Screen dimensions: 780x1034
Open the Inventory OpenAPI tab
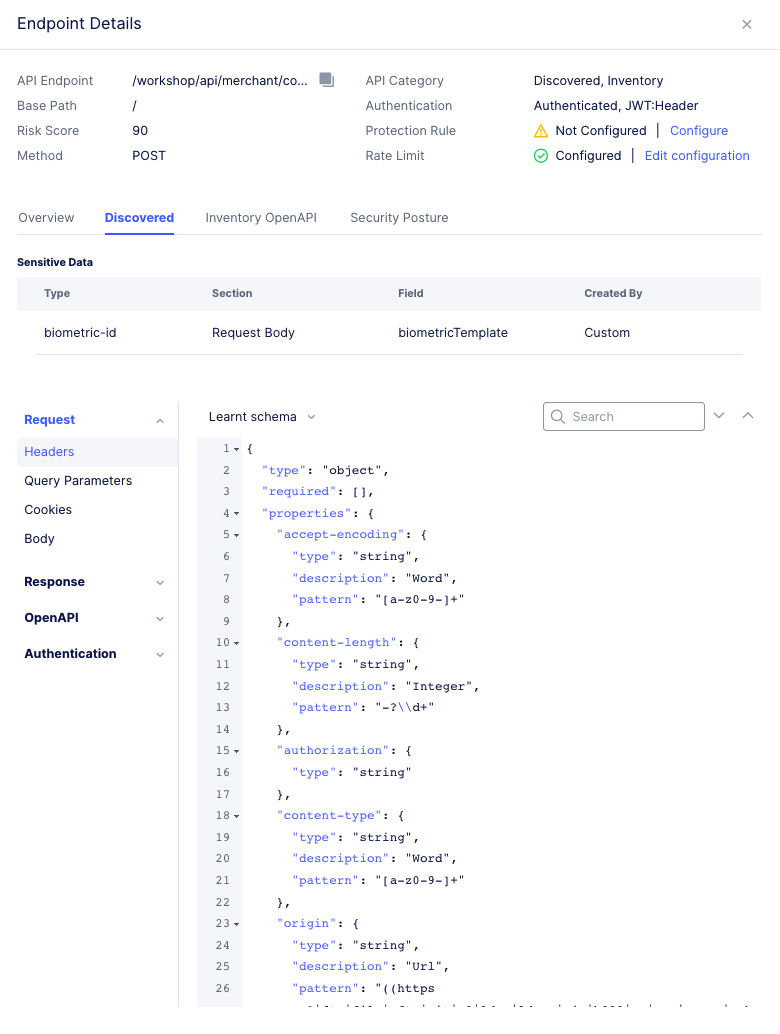point(261,217)
